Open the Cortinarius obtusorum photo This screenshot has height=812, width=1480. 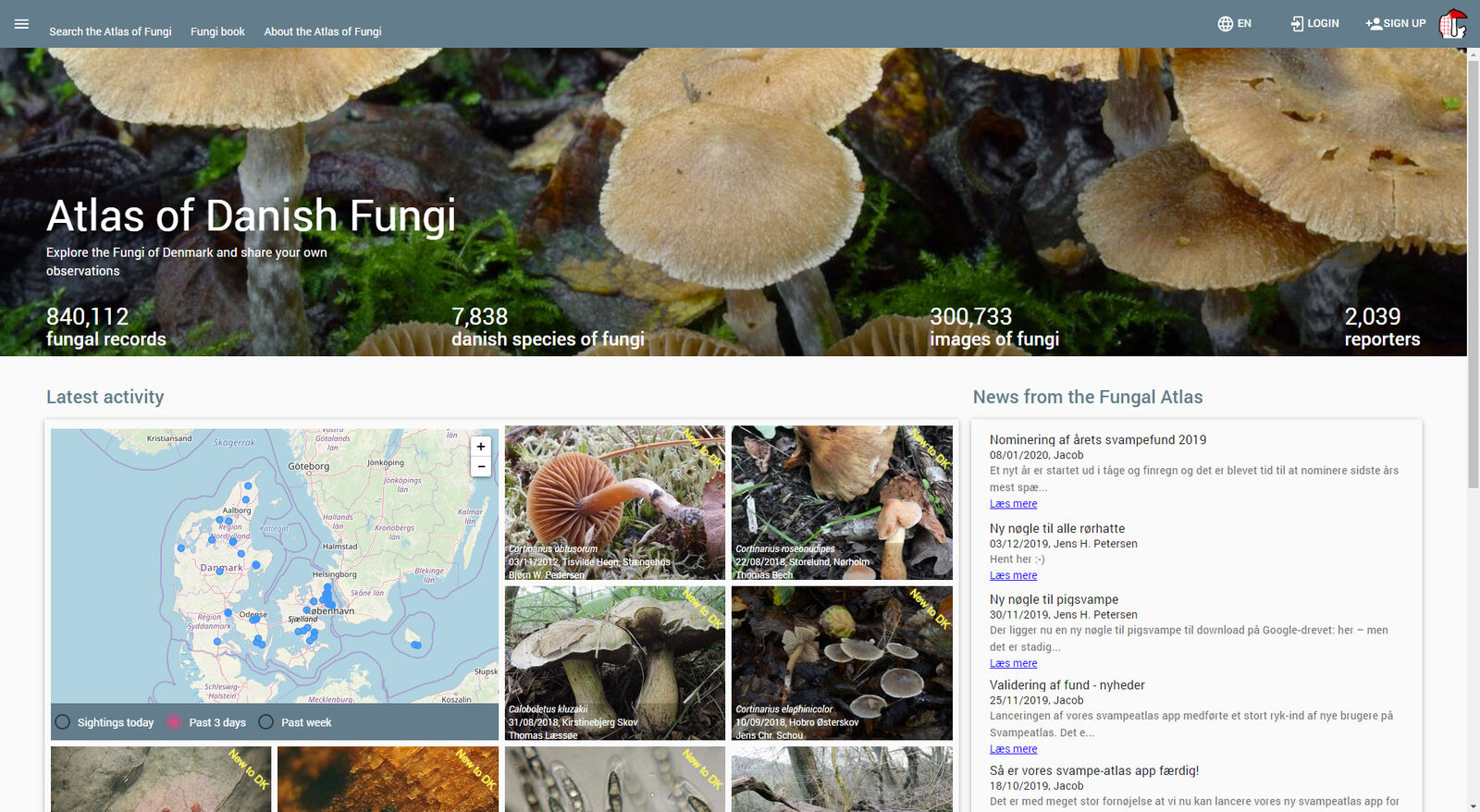(614, 502)
